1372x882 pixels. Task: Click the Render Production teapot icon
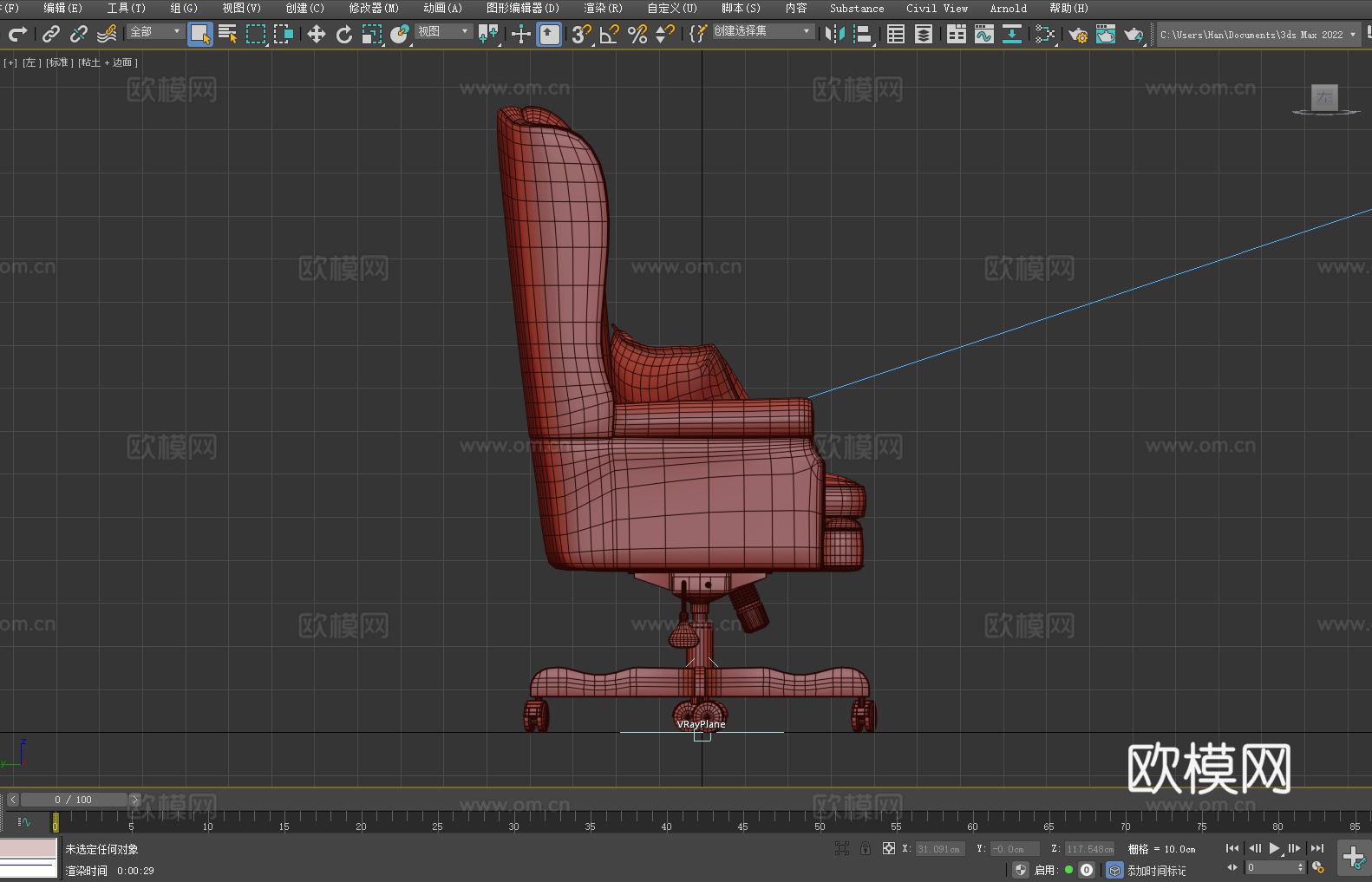coord(1134,34)
